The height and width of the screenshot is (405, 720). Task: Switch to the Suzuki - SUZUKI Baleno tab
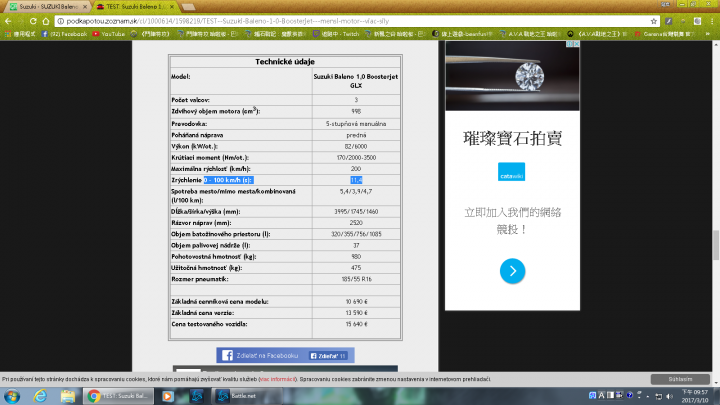pos(48,7)
